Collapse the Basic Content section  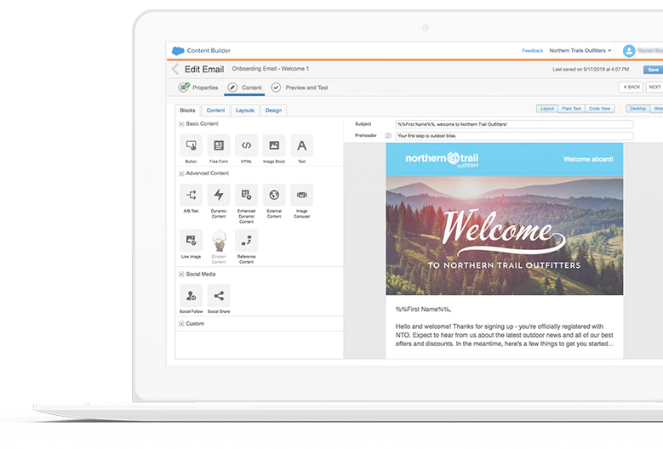pos(181,123)
